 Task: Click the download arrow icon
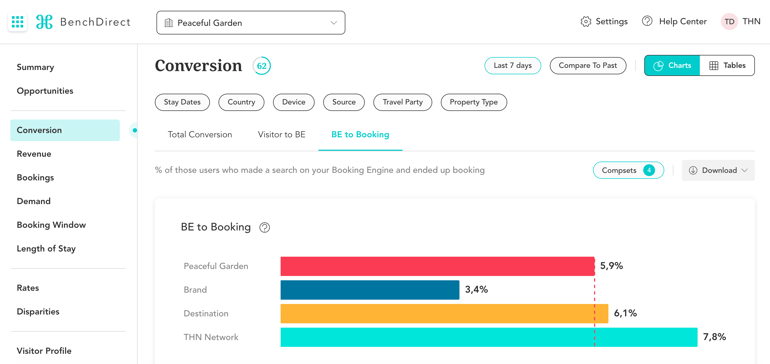coord(693,170)
